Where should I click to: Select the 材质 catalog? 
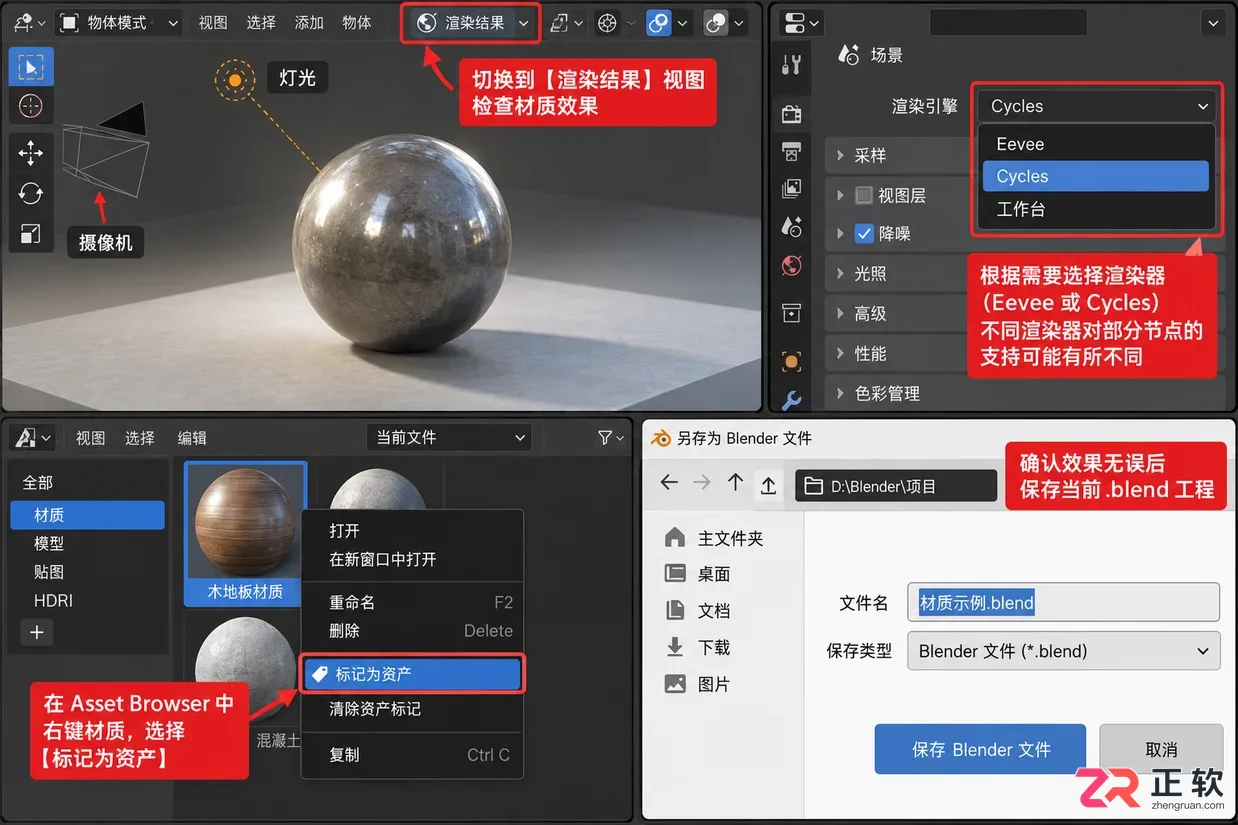coord(87,515)
